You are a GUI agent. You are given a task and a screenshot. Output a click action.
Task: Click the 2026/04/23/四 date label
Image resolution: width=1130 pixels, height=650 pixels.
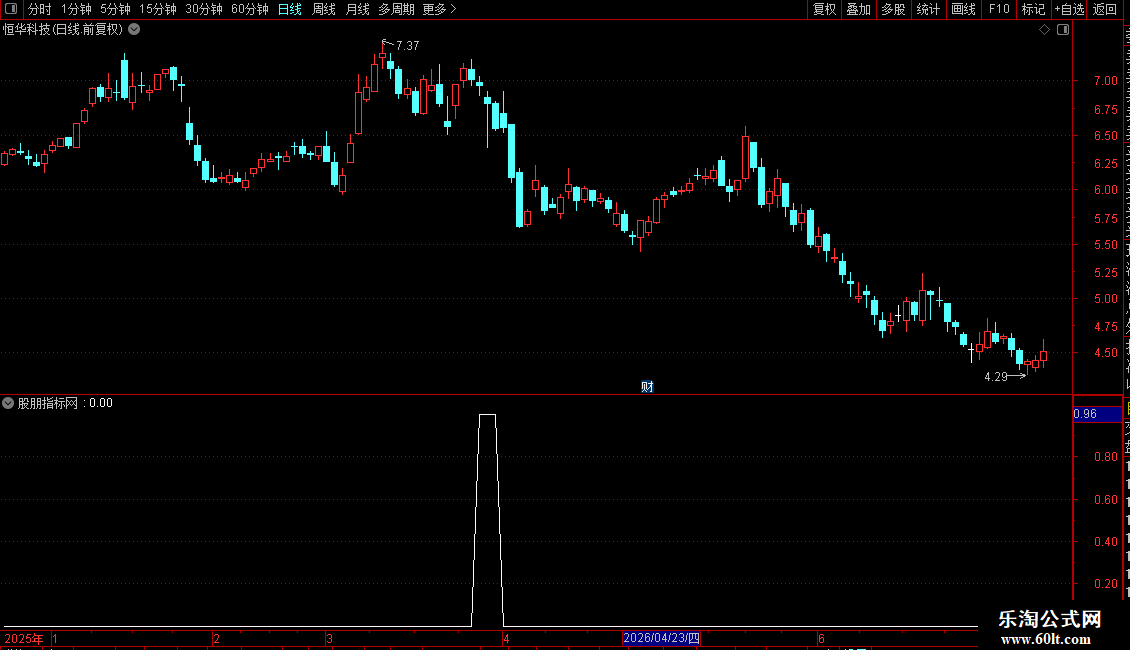click(x=661, y=638)
